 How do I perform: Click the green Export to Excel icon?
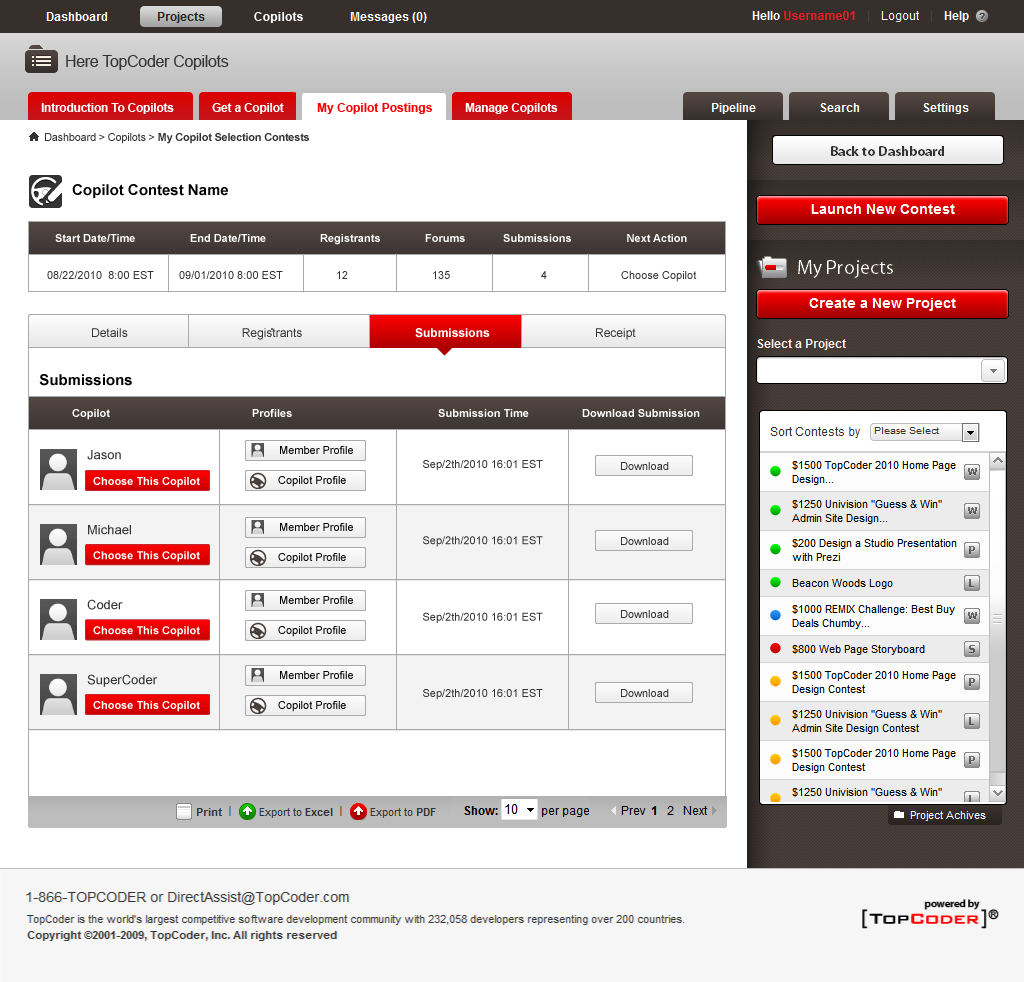point(247,812)
